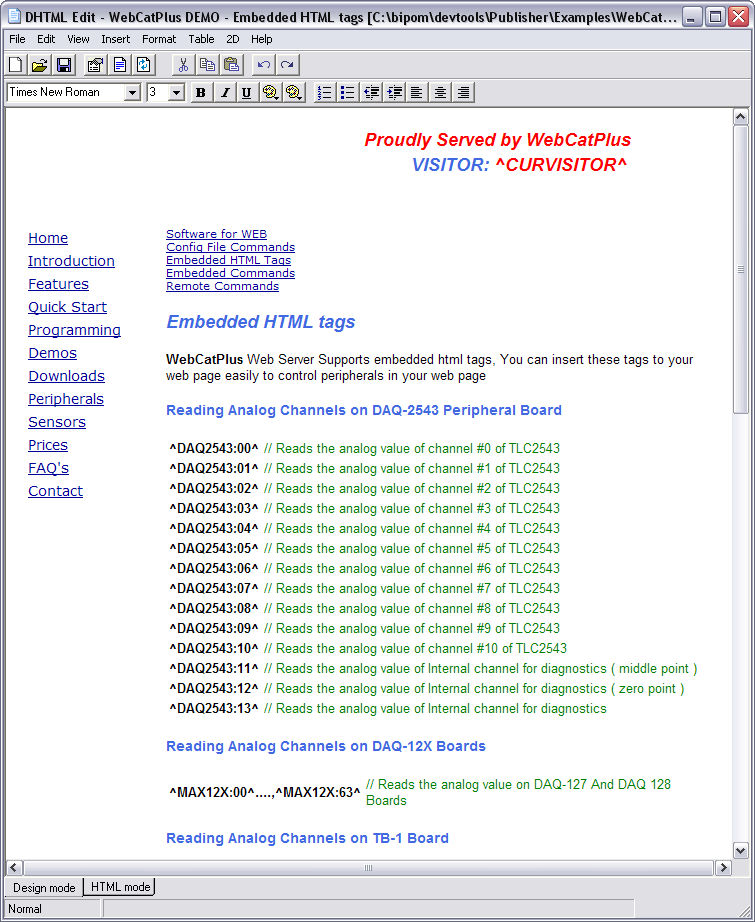Open the page properties icon

tap(95, 65)
